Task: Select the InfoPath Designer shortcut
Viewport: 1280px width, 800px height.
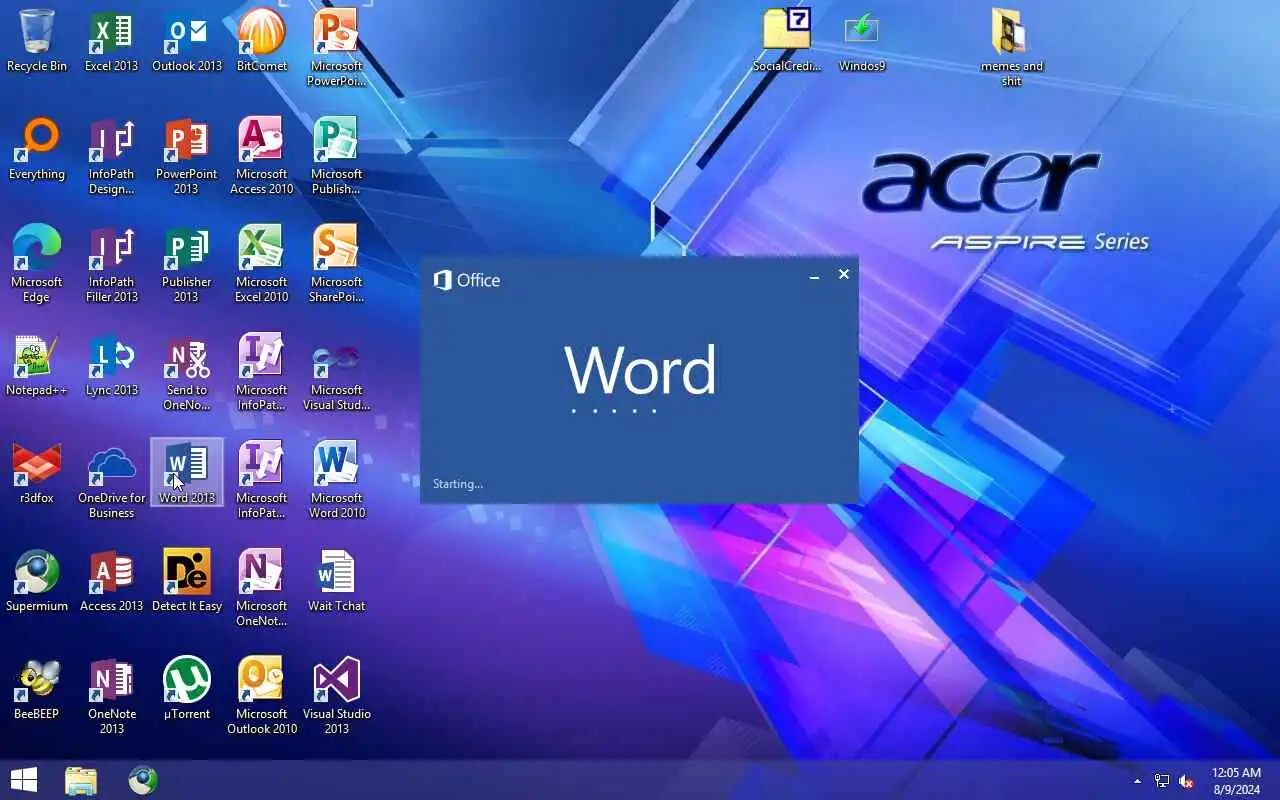Action: (112, 155)
